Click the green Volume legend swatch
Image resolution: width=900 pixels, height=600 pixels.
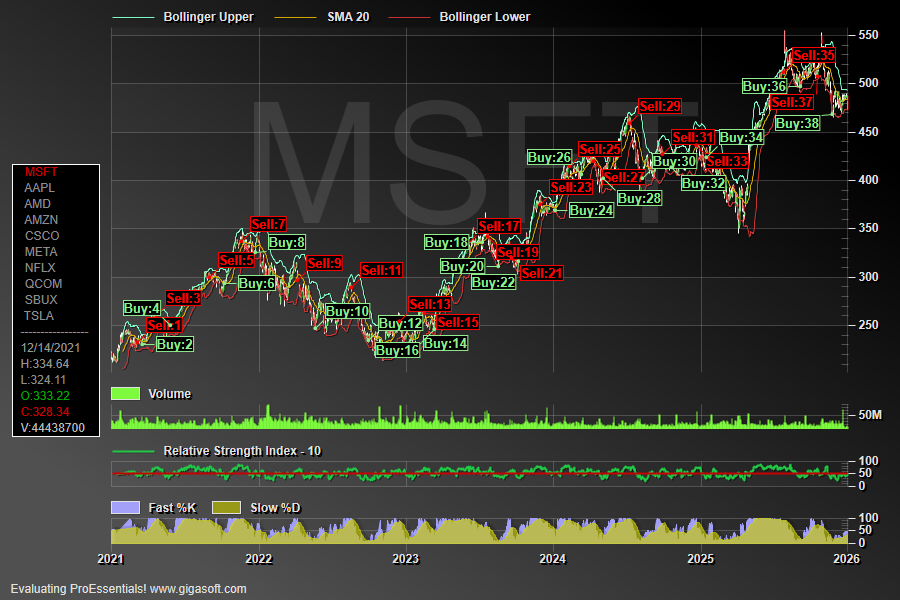click(125, 393)
